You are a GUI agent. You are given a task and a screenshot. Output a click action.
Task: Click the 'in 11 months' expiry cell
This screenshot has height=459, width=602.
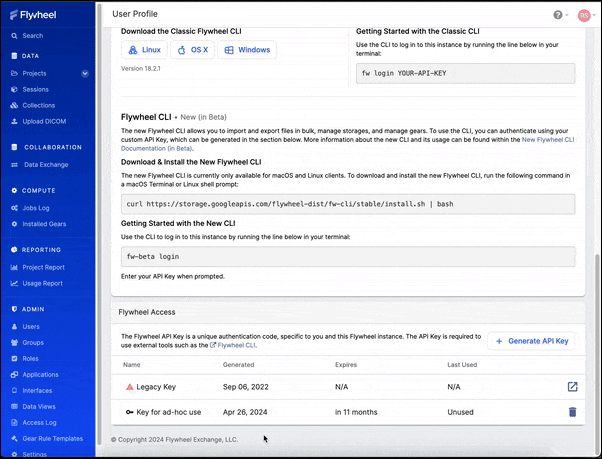[356, 412]
